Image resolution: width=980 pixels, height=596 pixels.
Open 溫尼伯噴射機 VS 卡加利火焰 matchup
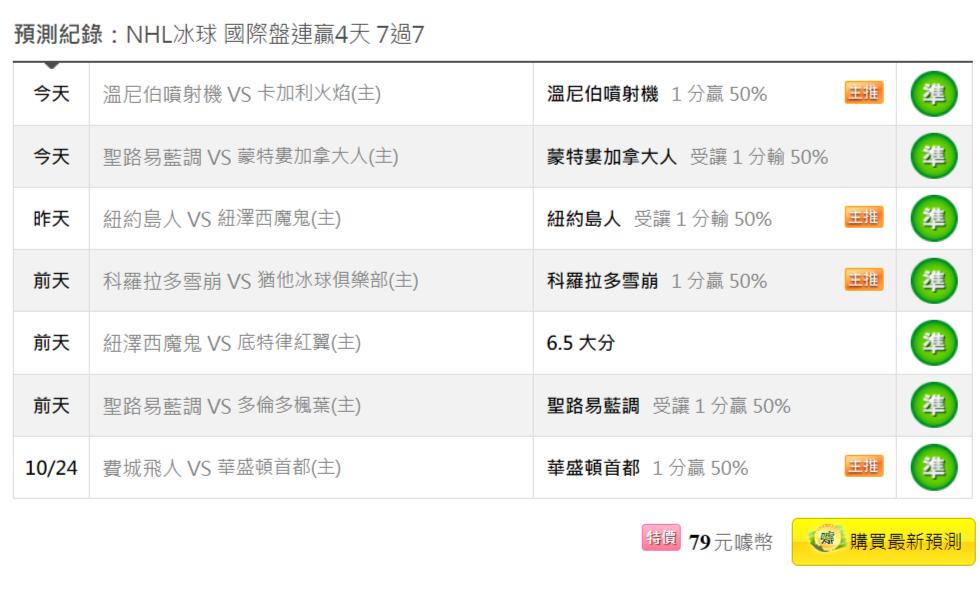pyautogui.click(x=242, y=94)
